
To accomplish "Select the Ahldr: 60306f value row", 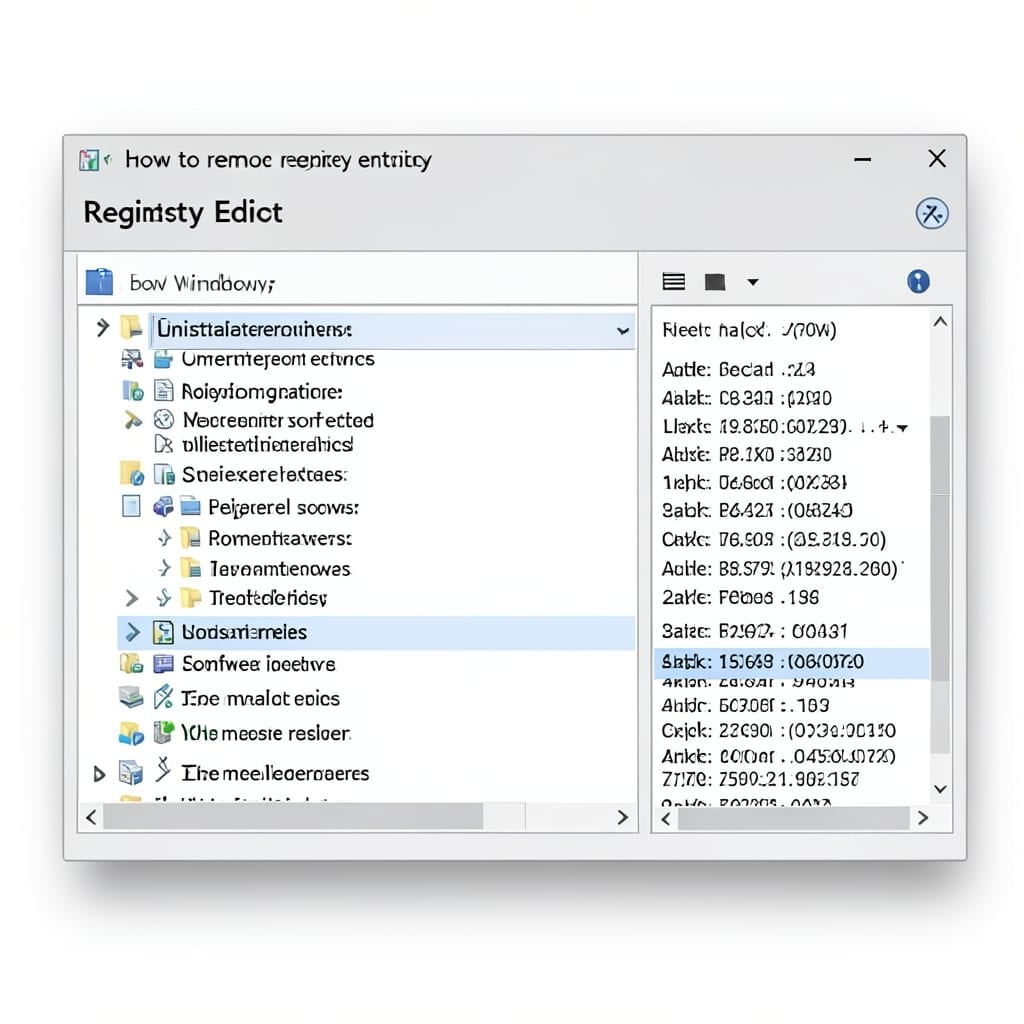I will [x=745, y=705].
